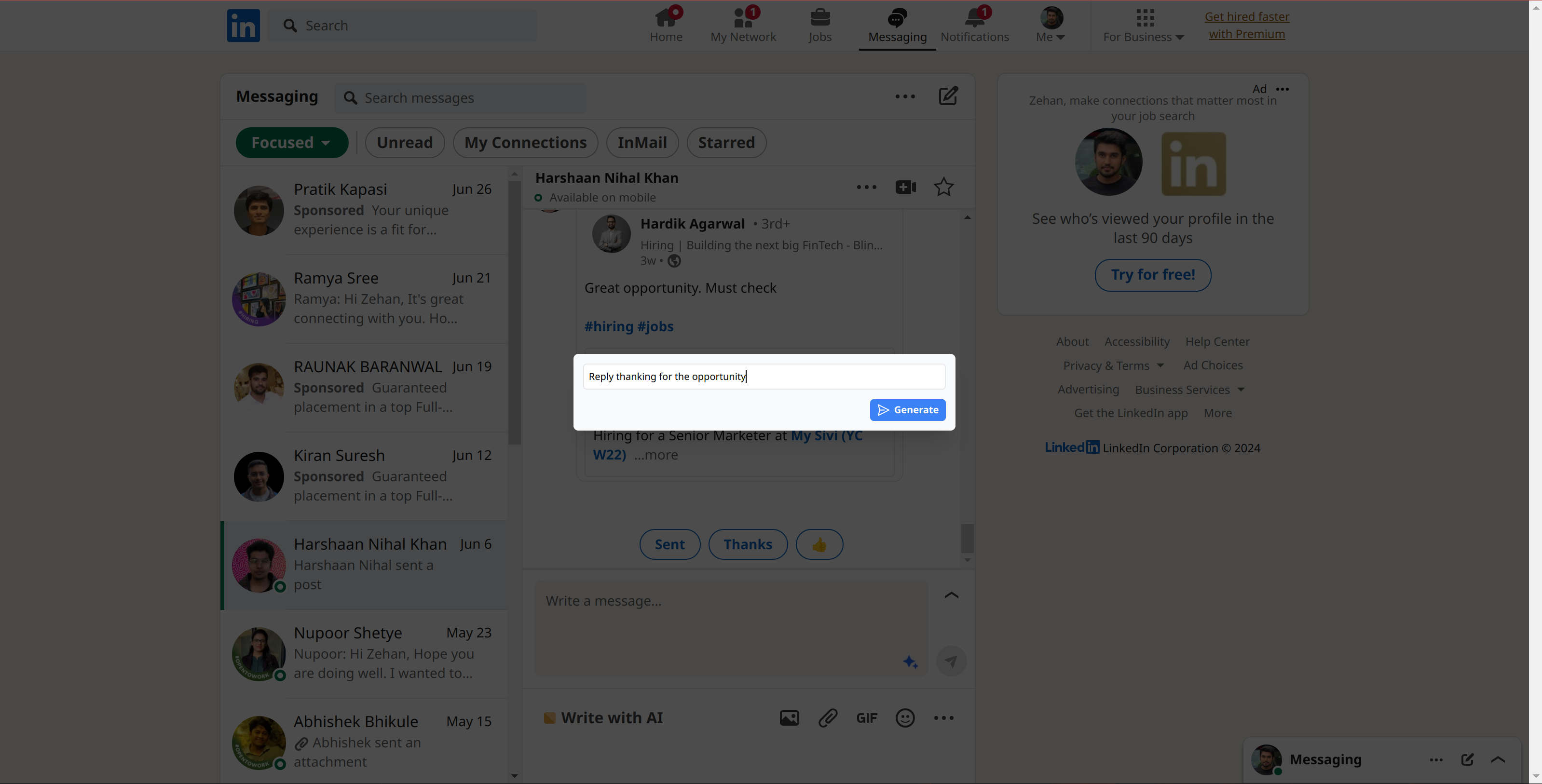Click the Thanks quick reply

748,544
